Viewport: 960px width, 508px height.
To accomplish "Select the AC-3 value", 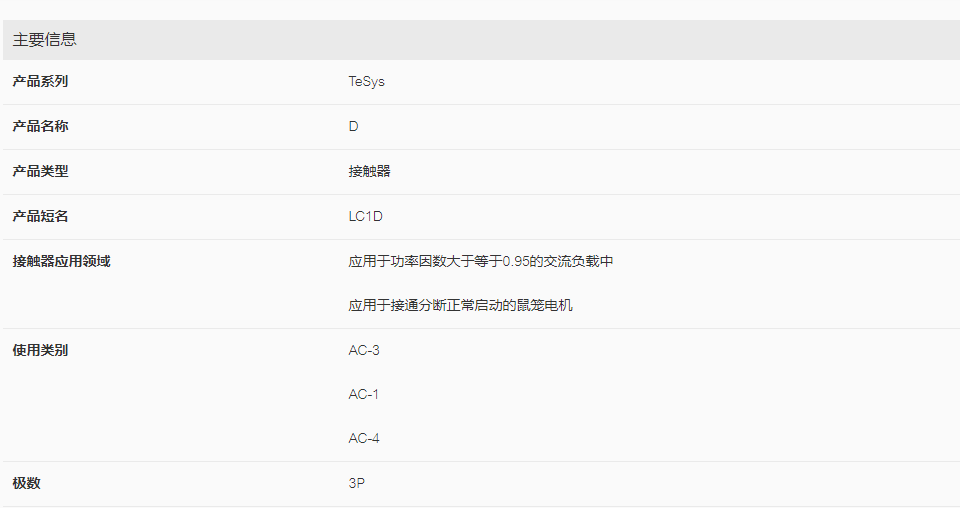I will [364, 351].
